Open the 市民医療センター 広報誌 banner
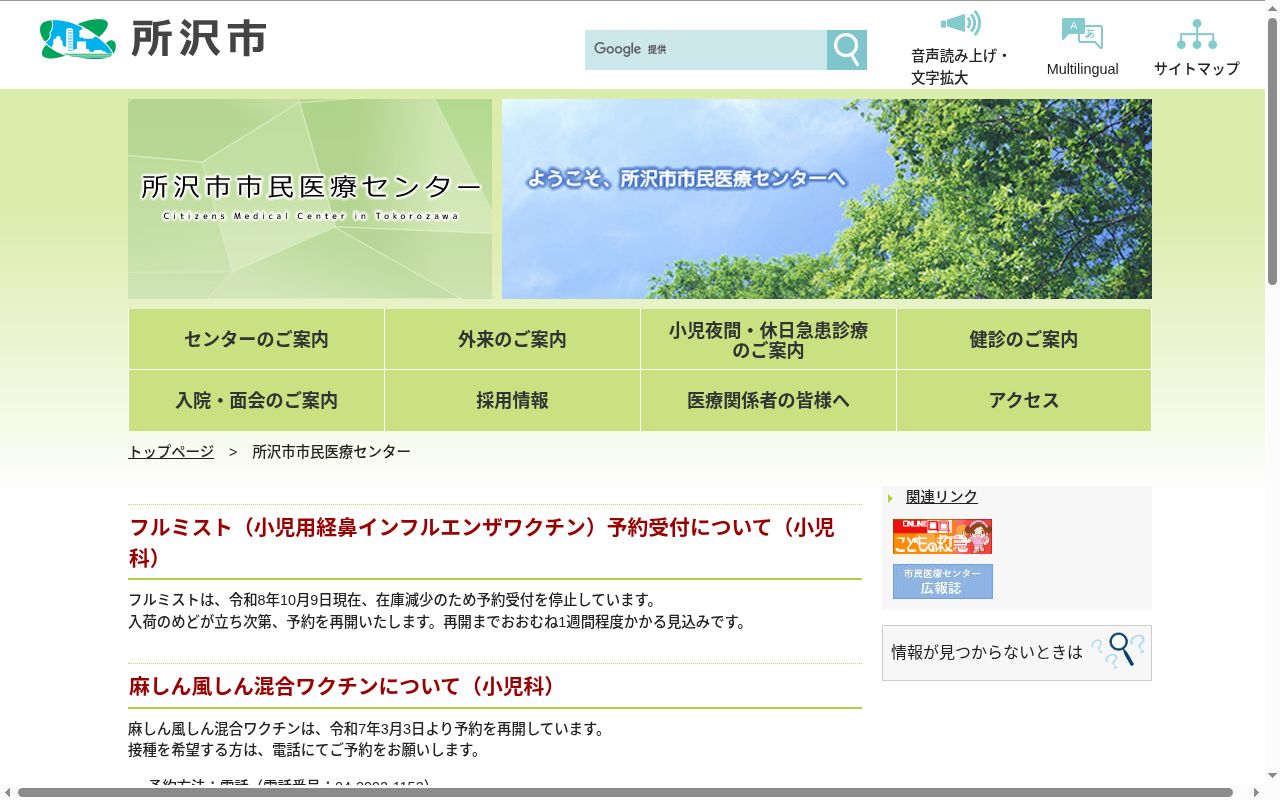The height and width of the screenshot is (800, 1280). coord(942,581)
